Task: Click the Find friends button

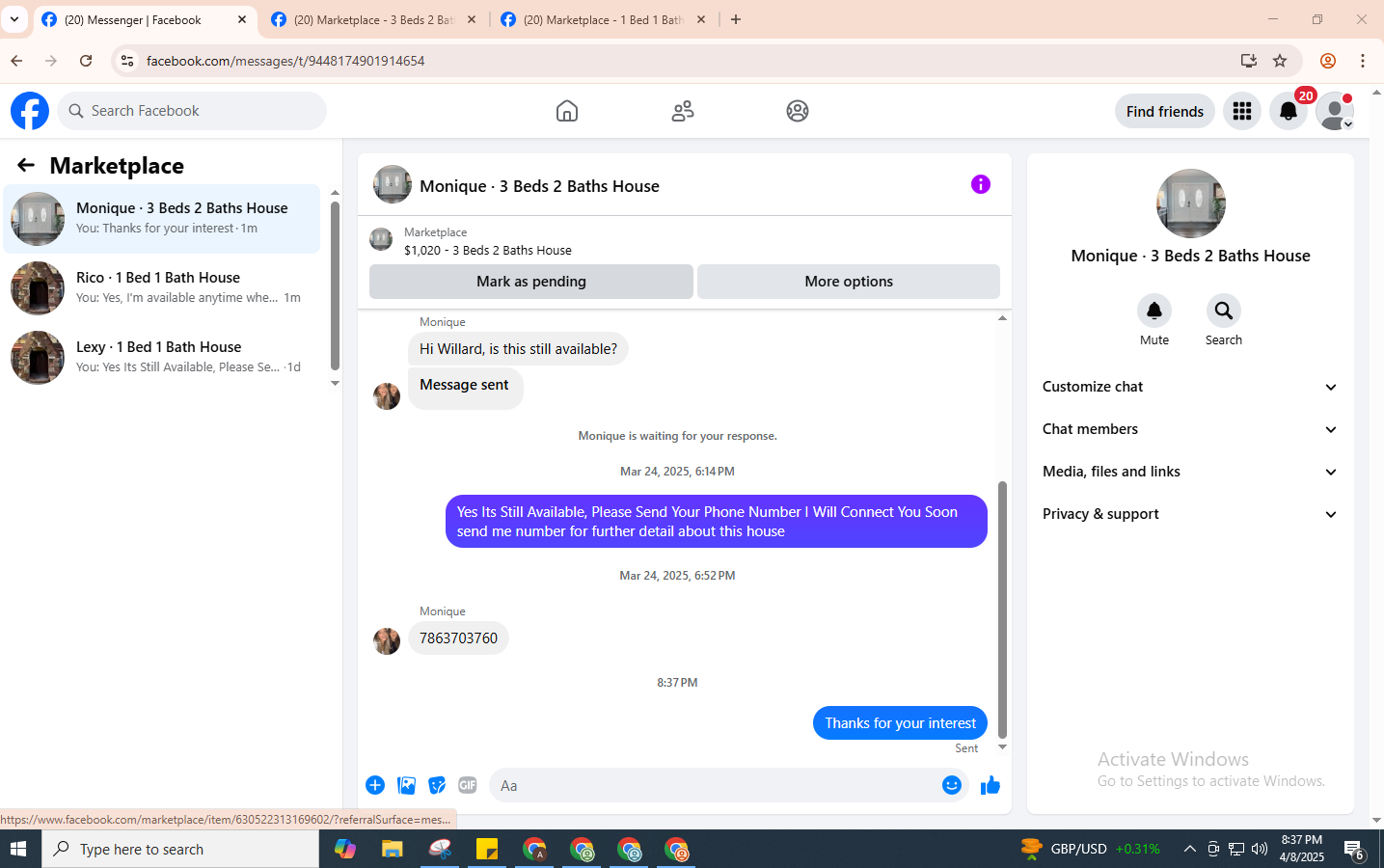Action: (1165, 111)
